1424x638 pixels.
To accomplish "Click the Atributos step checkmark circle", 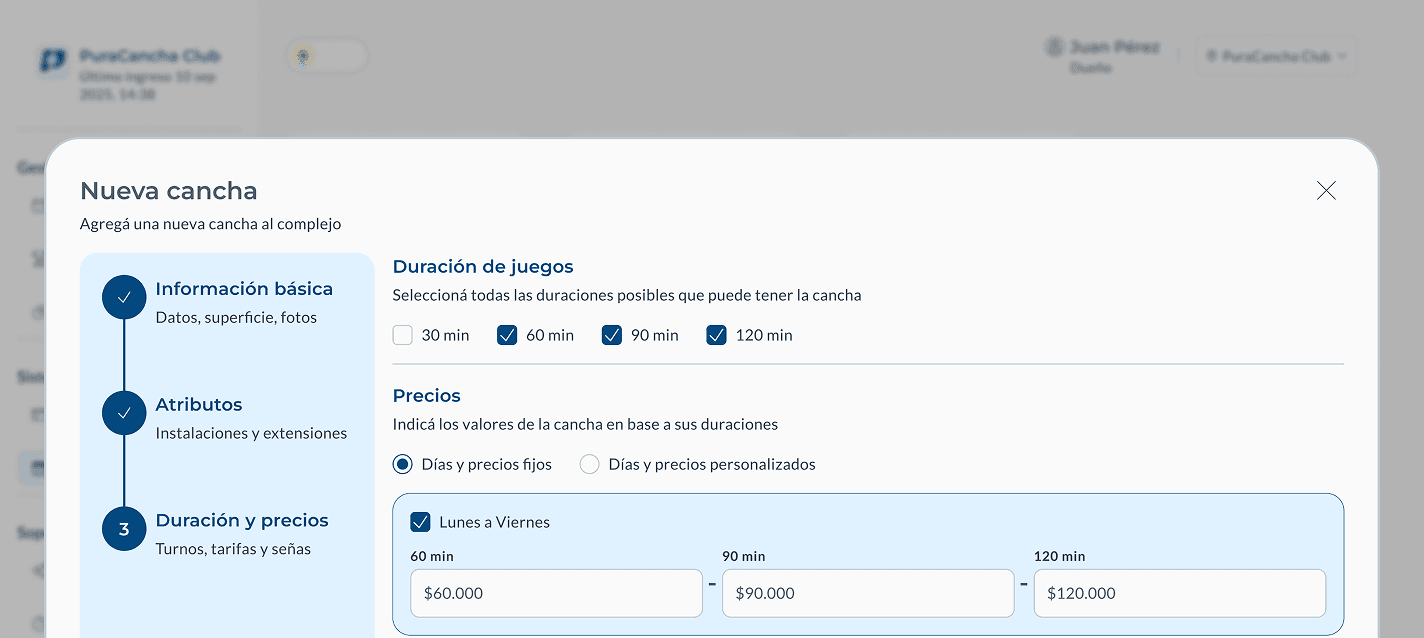I will pyautogui.click(x=124, y=413).
